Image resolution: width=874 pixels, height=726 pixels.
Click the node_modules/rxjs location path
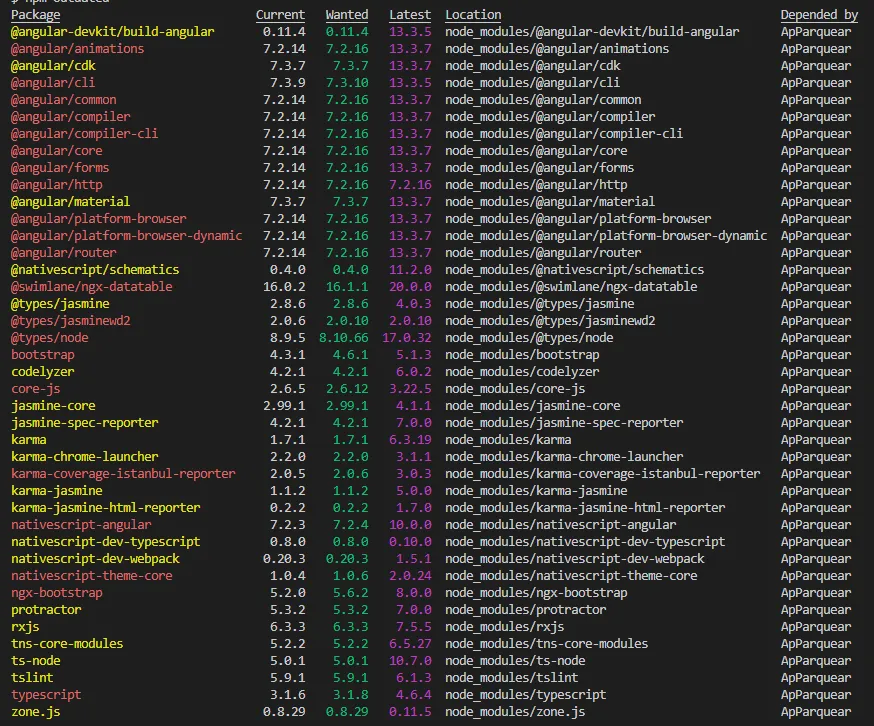[504, 627]
